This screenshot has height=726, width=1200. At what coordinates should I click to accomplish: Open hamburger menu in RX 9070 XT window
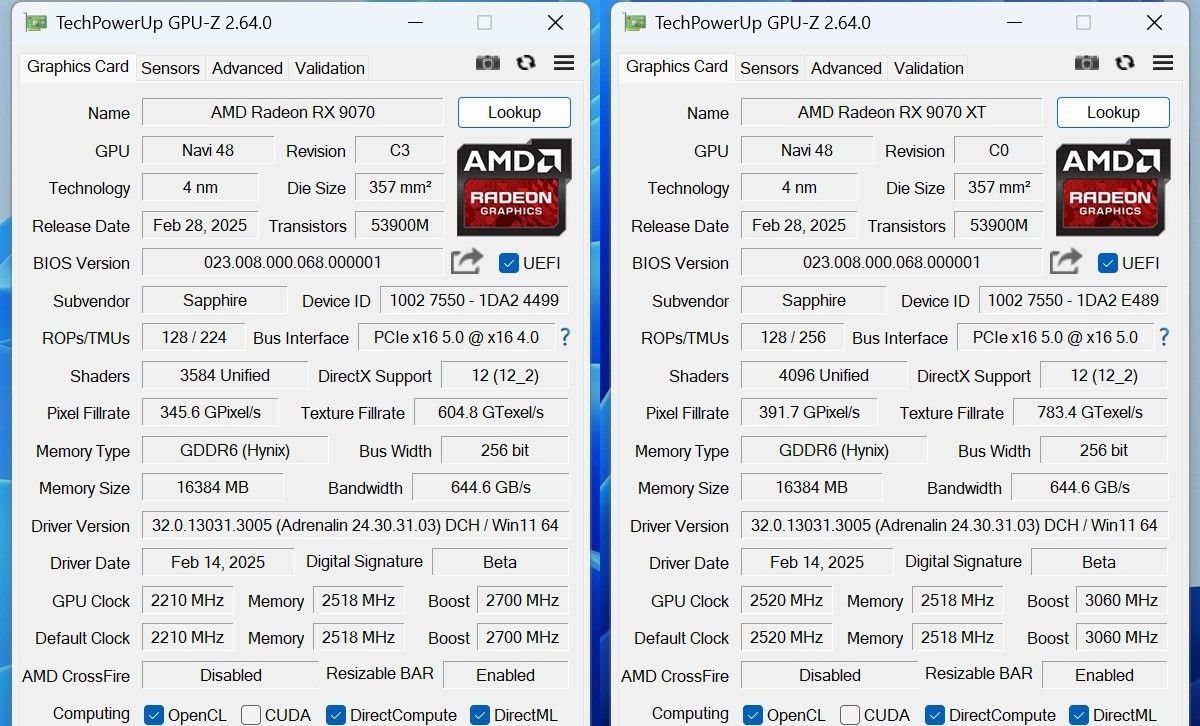(1163, 63)
